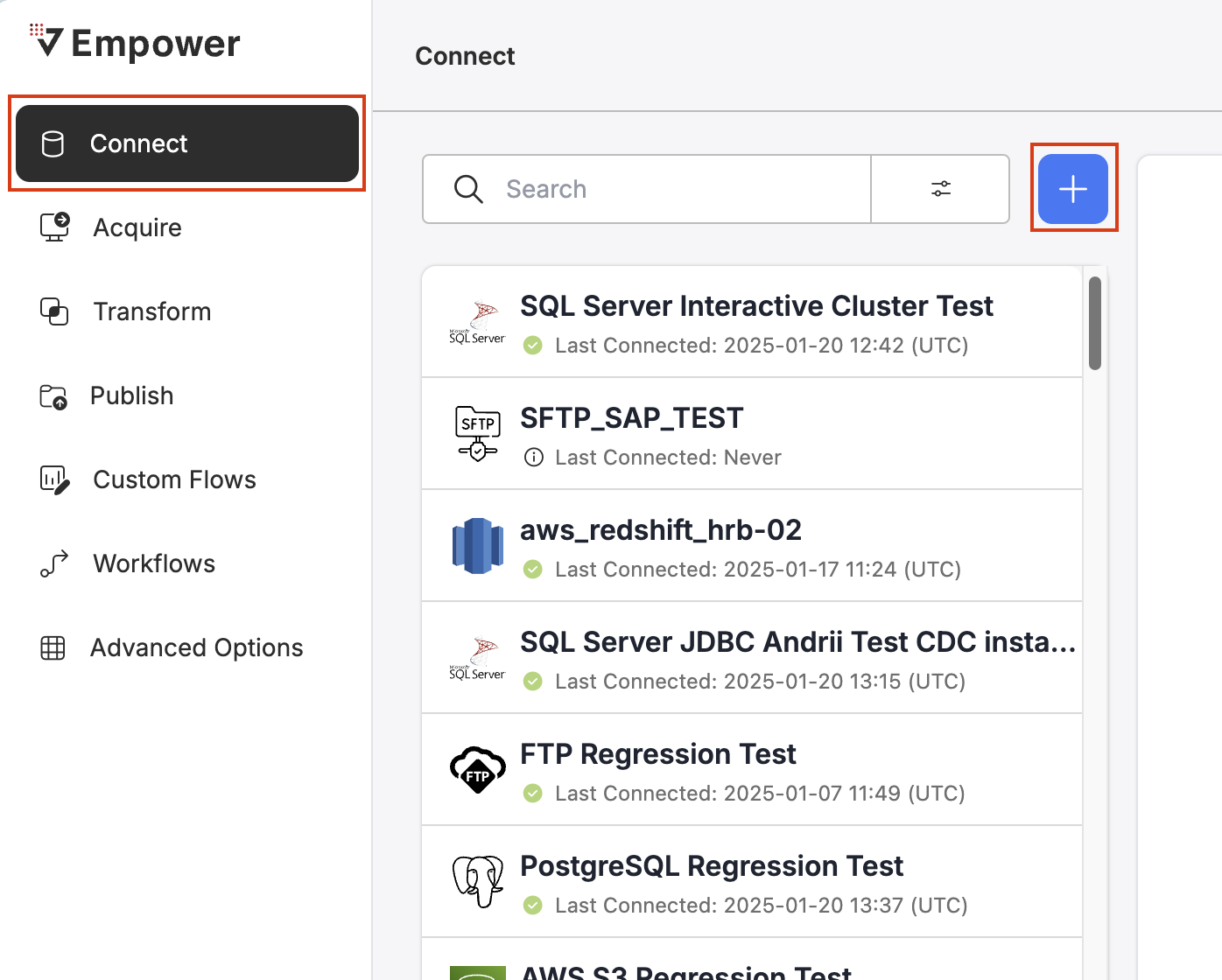Open Advanced Options

[197, 647]
